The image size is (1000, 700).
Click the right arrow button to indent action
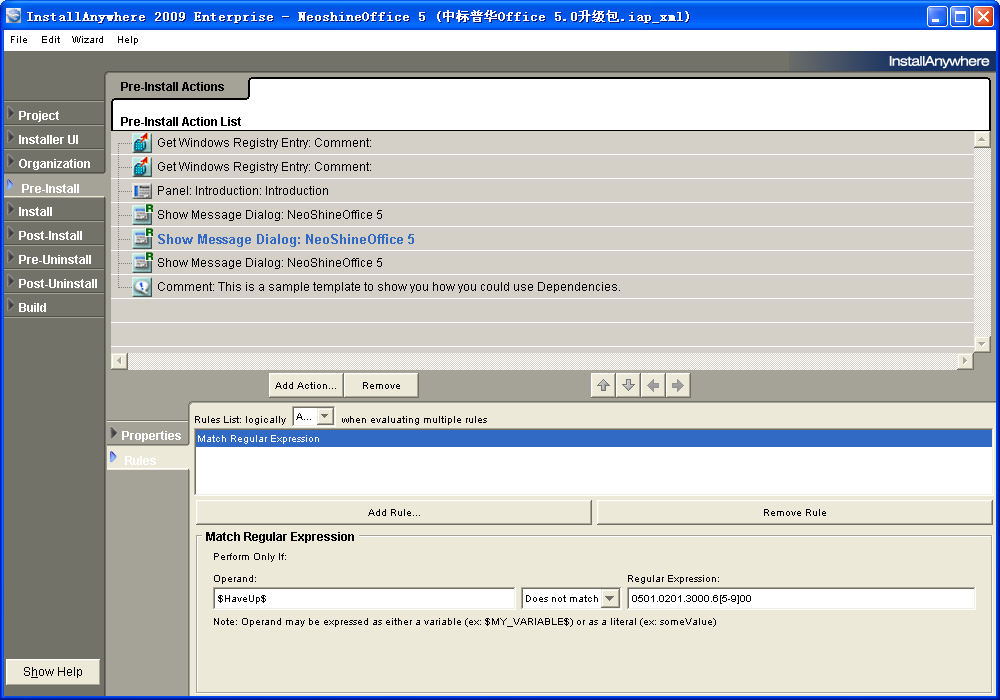pos(678,385)
